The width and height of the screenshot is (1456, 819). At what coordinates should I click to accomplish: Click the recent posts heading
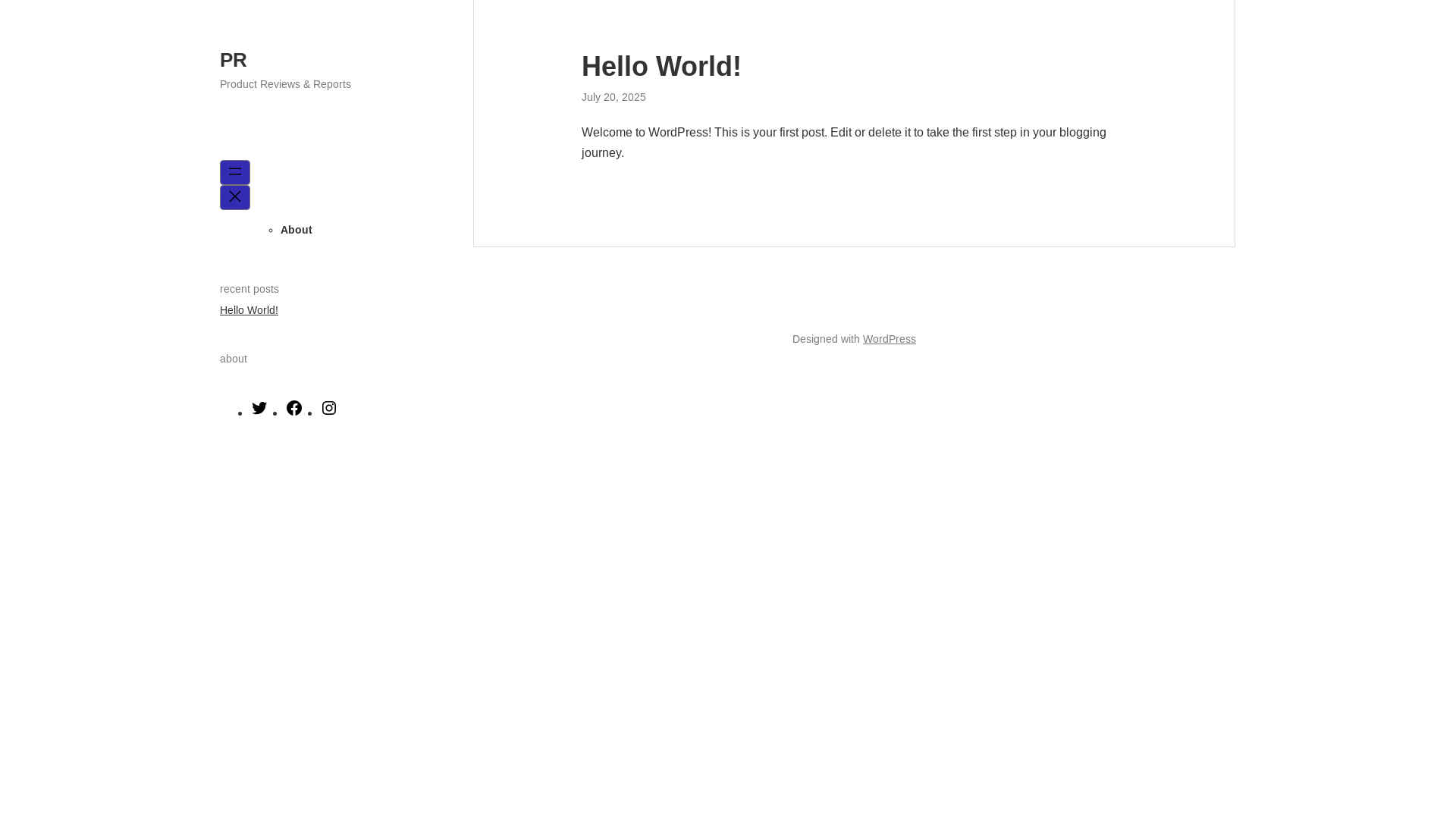tap(249, 289)
